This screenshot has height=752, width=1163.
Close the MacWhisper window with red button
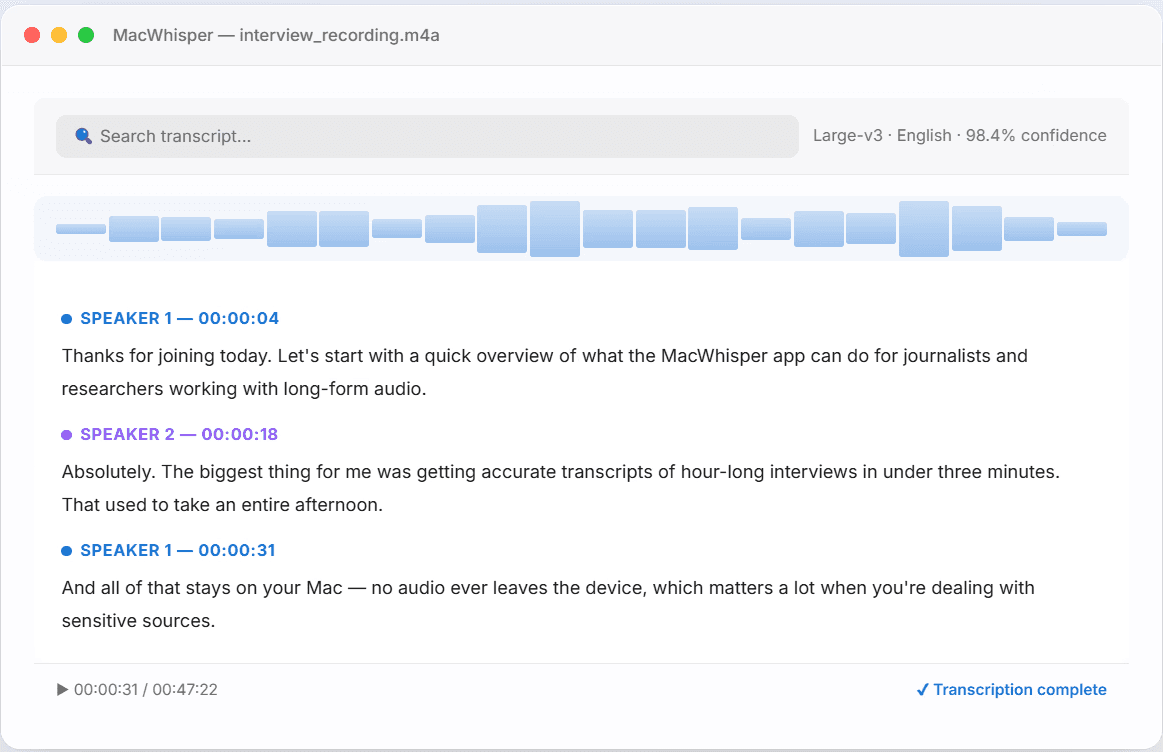[32, 35]
